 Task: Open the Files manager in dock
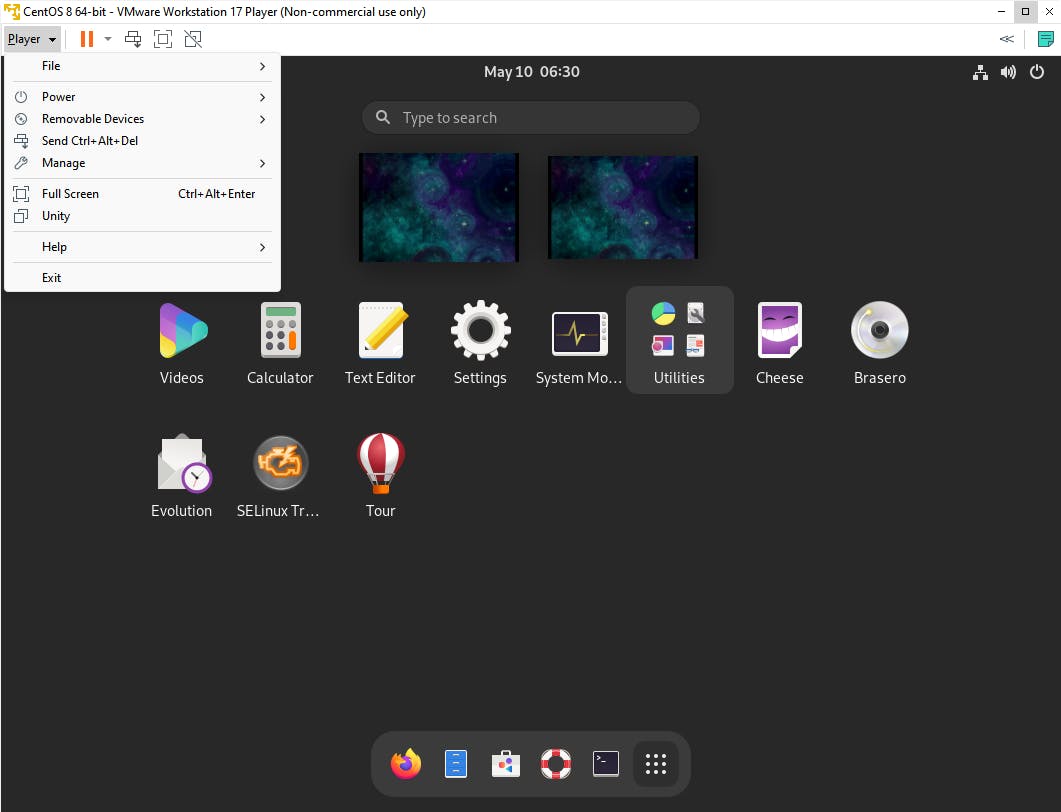pos(455,764)
